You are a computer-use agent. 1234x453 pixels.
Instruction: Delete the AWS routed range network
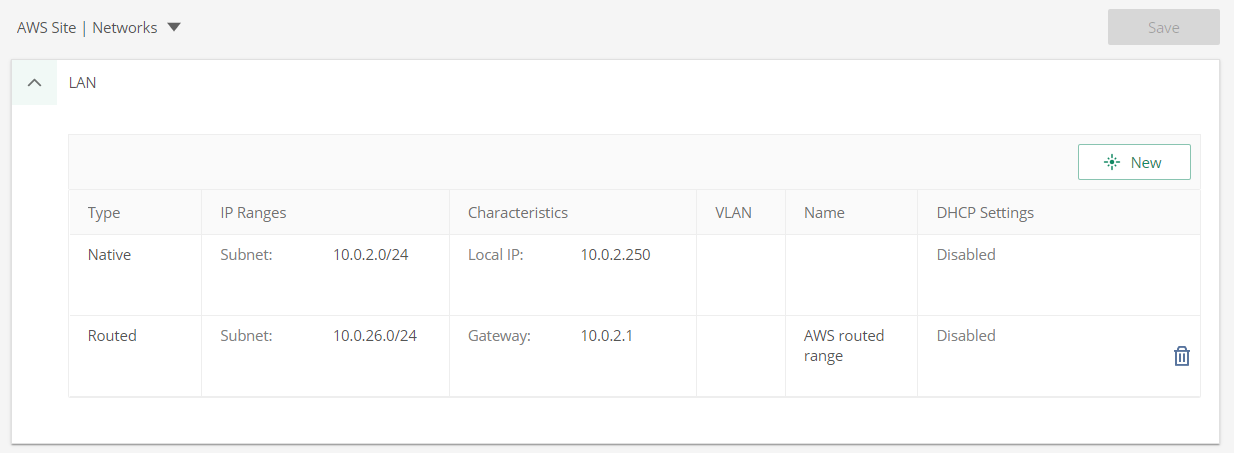click(1181, 356)
